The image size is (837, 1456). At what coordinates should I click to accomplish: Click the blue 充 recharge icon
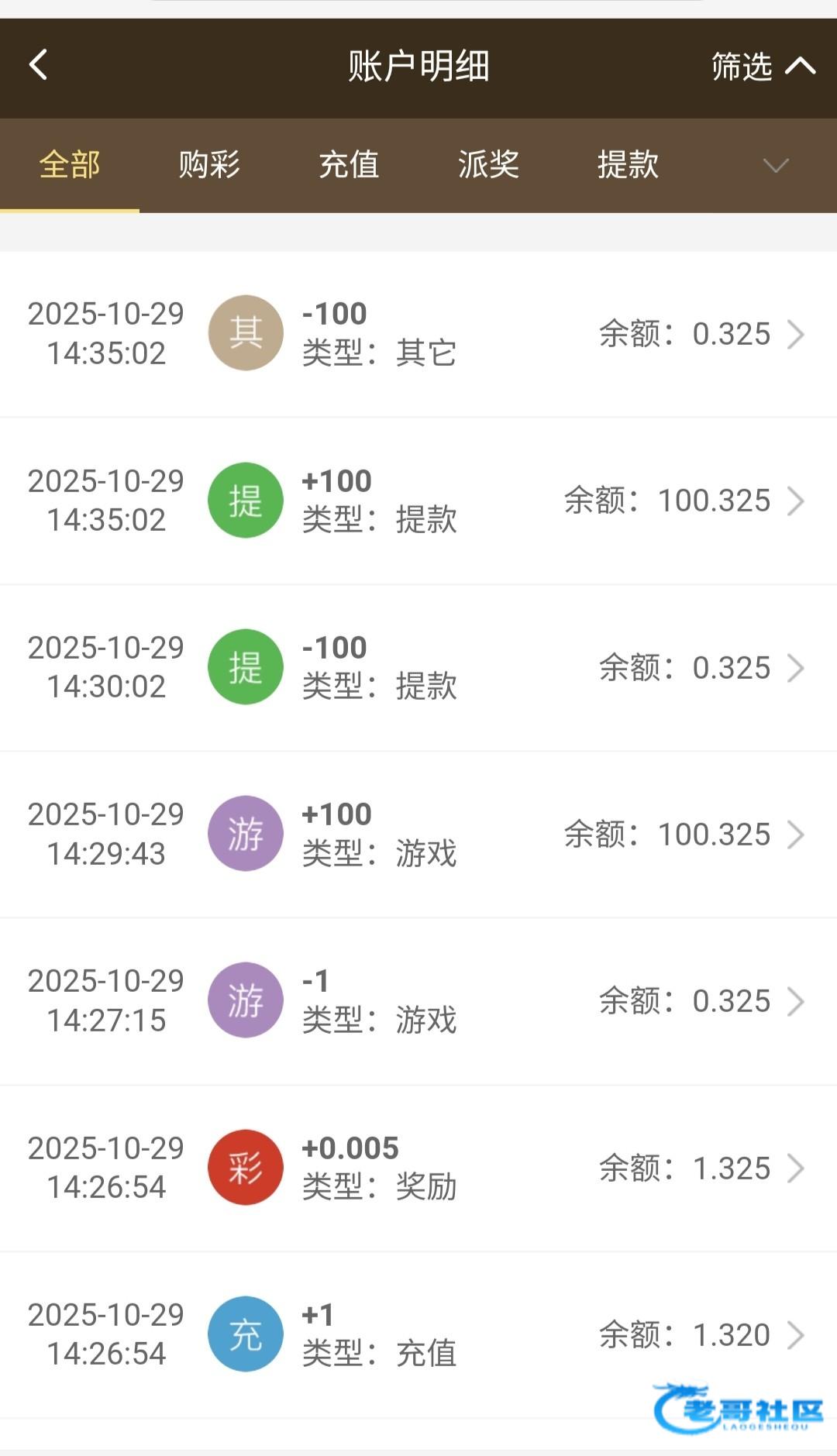tap(246, 1334)
